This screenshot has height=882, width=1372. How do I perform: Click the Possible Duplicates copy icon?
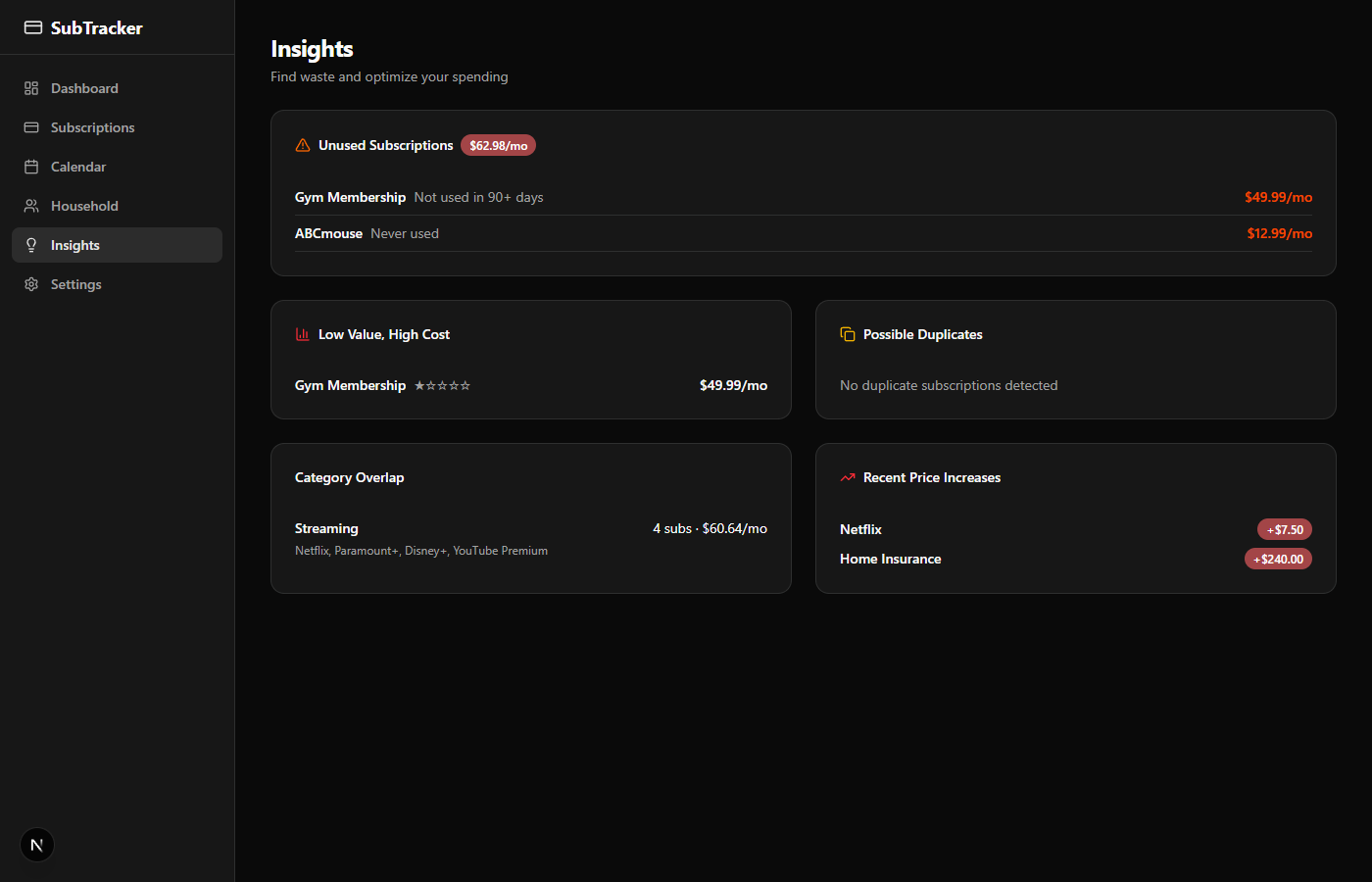[x=848, y=334]
